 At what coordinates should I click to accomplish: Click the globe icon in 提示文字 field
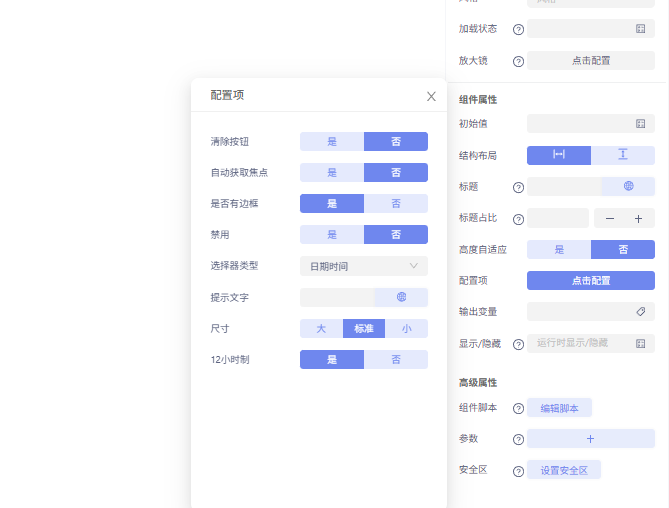point(401,297)
